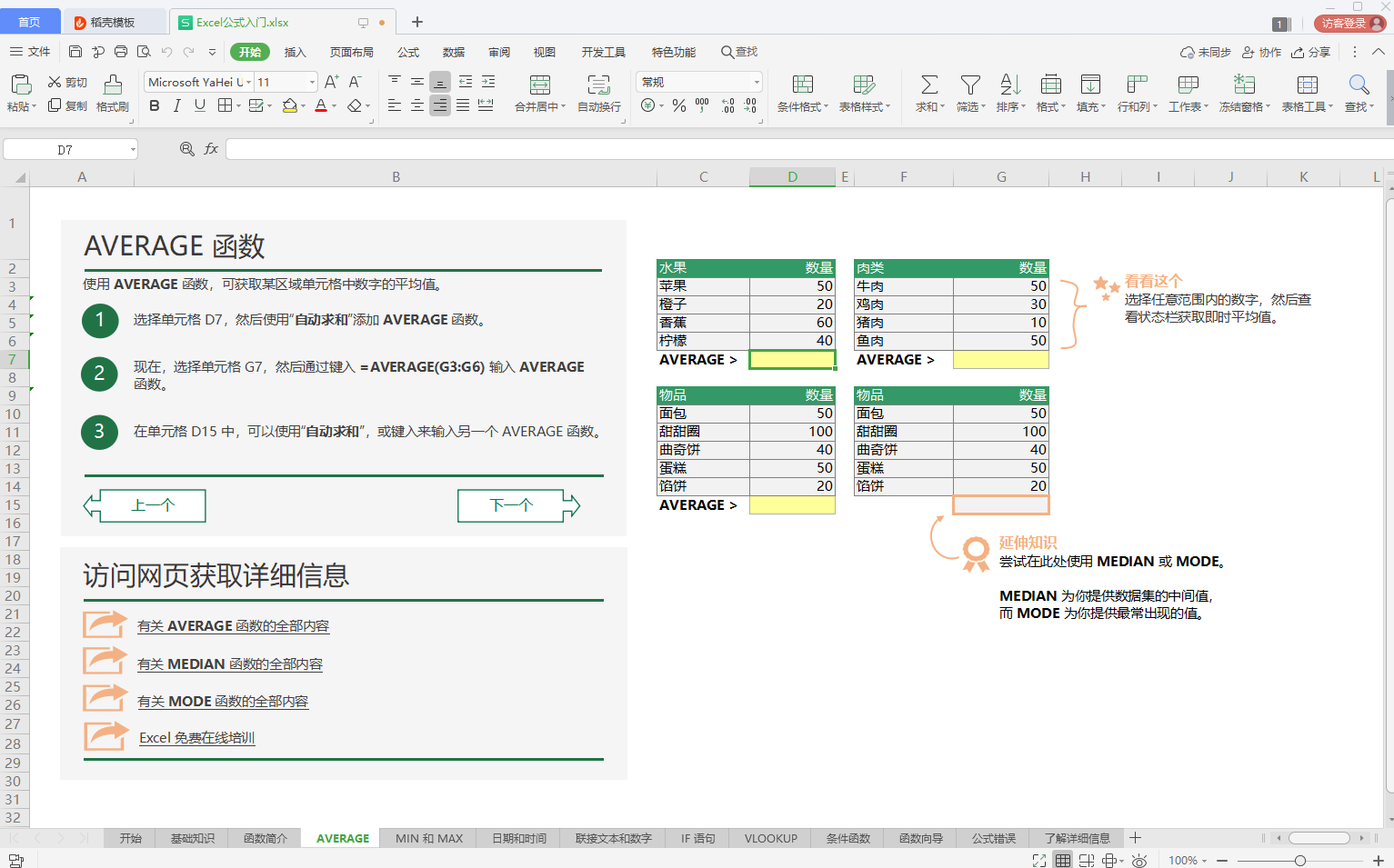Click the Filter (筛选) funnel icon
Image resolution: width=1394 pixels, height=868 pixels.
pos(970,85)
